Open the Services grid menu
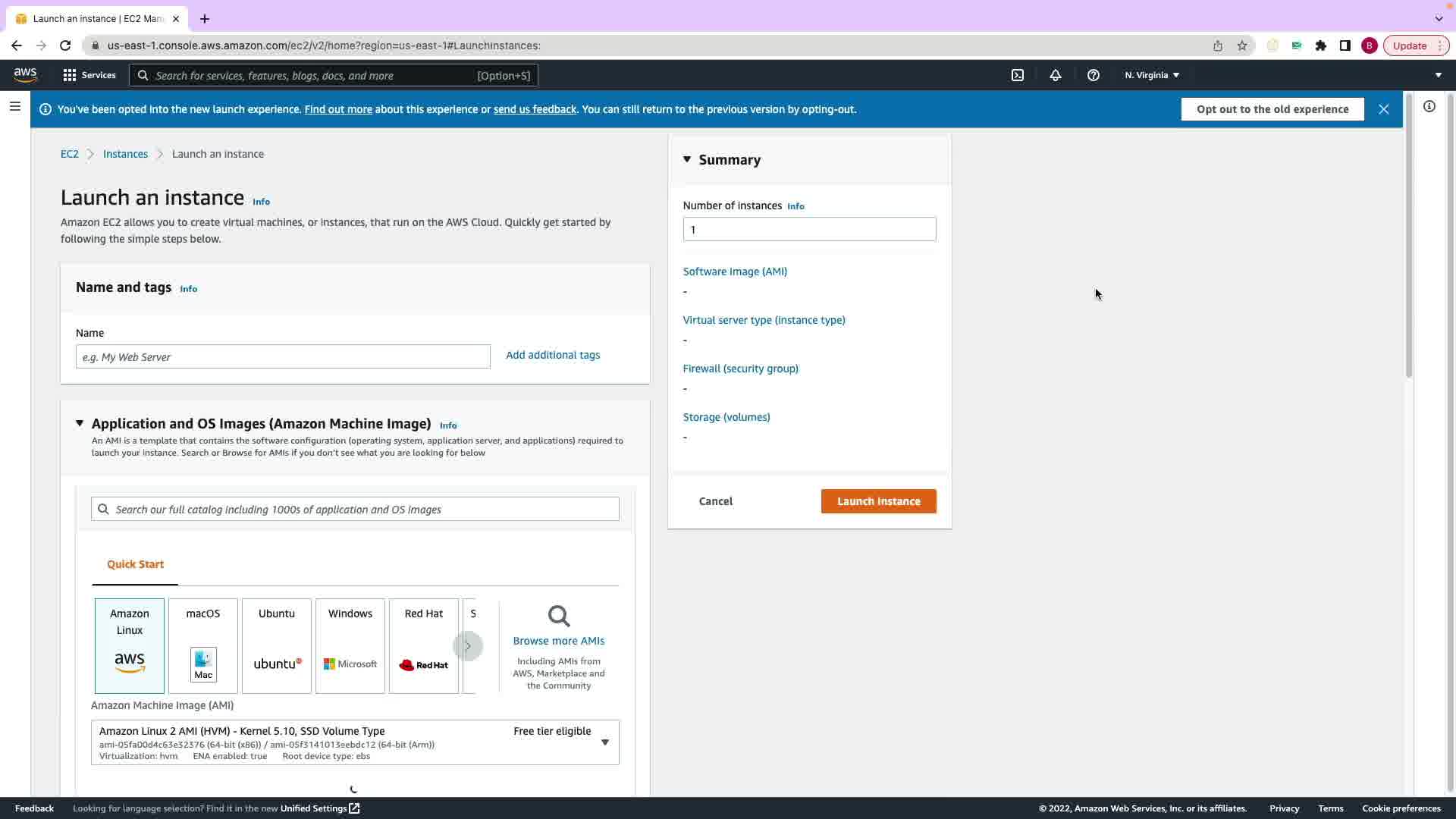The image size is (1456, 819). click(89, 75)
